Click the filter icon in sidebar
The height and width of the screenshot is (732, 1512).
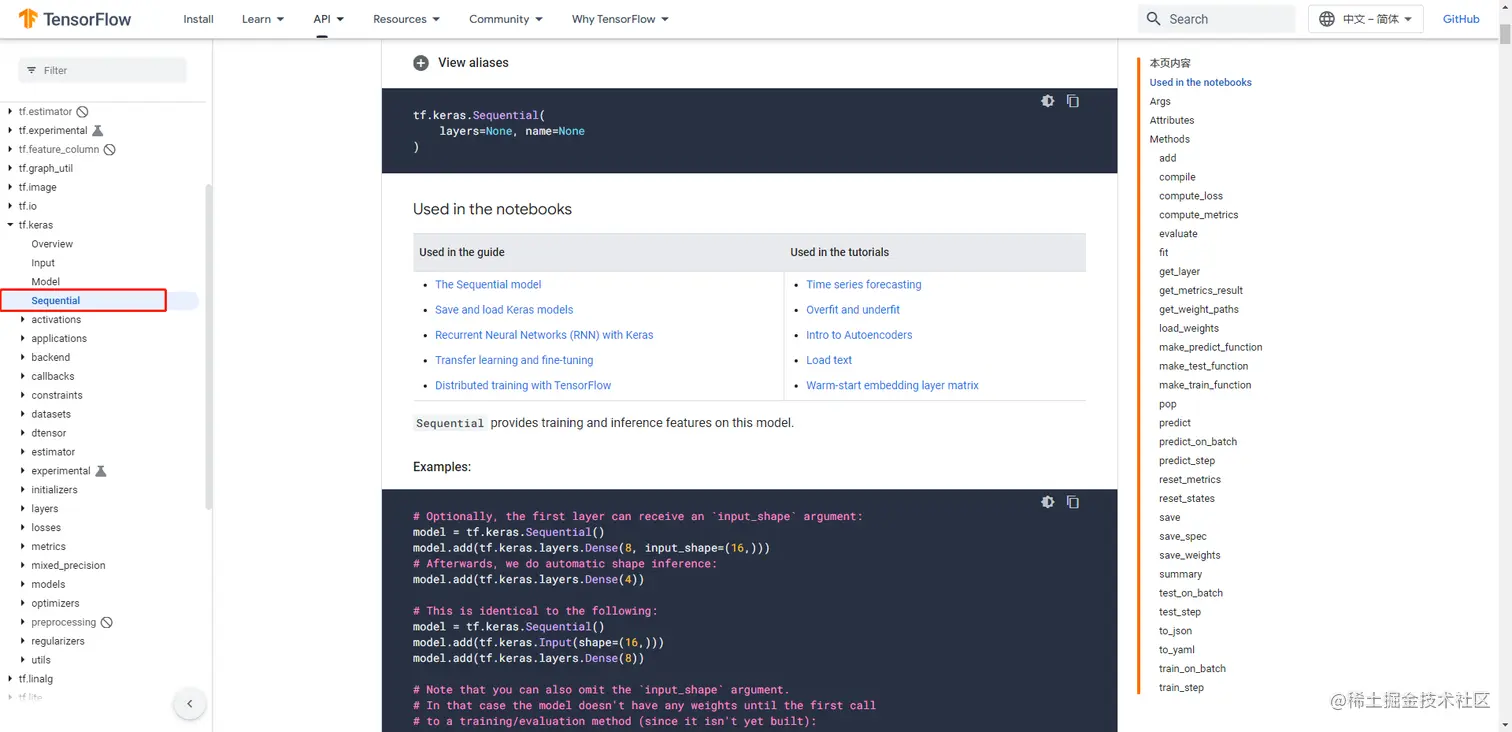(x=31, y=70)
